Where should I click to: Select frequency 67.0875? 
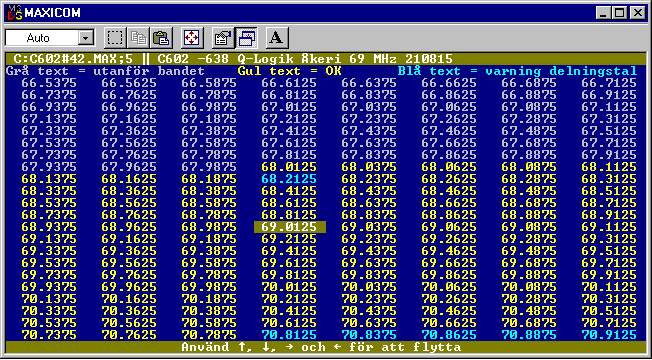(529, 107)
